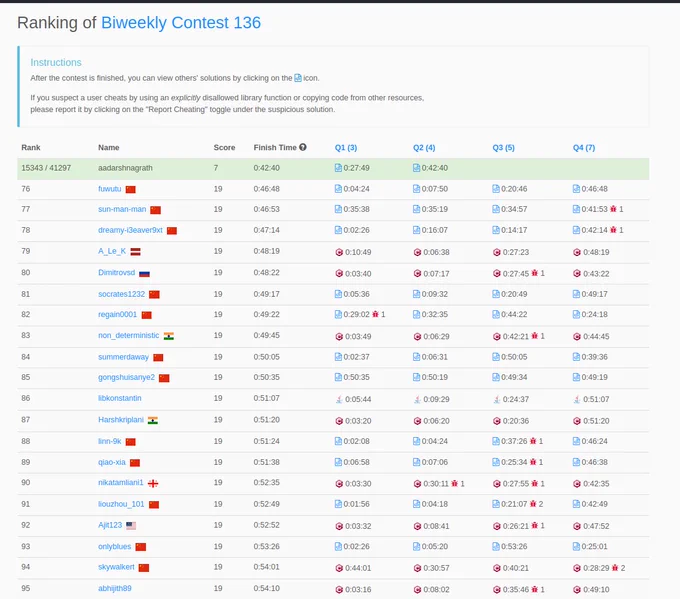Open A_Le_K user profile
This screenshot has height=599, width=680.
tap(112, 251)
